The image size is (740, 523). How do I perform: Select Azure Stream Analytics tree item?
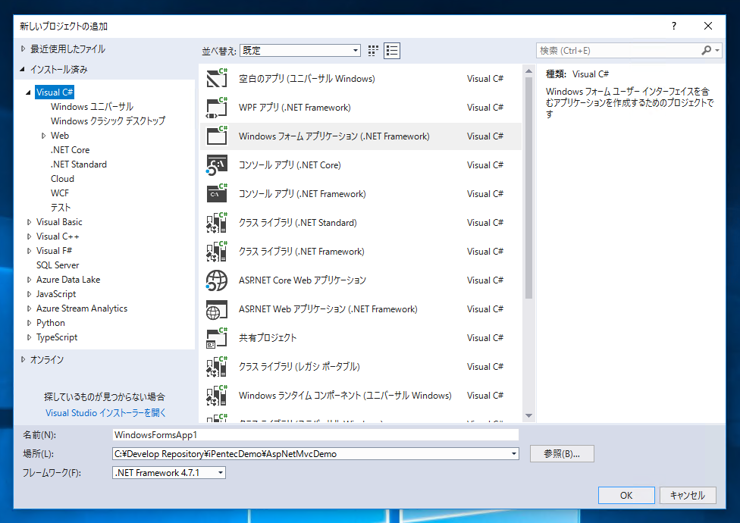tap(82, 308)
